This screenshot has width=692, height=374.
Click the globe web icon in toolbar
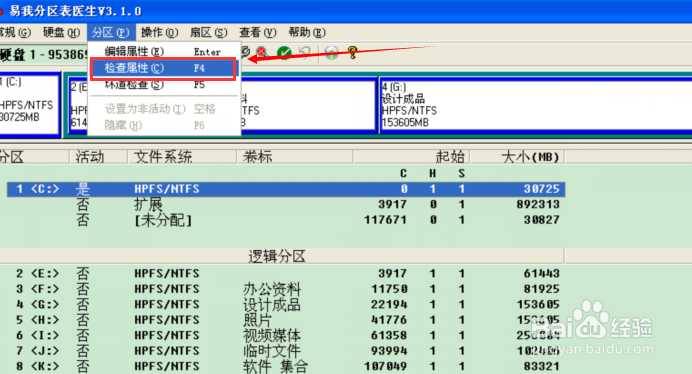tap(331, 53)
